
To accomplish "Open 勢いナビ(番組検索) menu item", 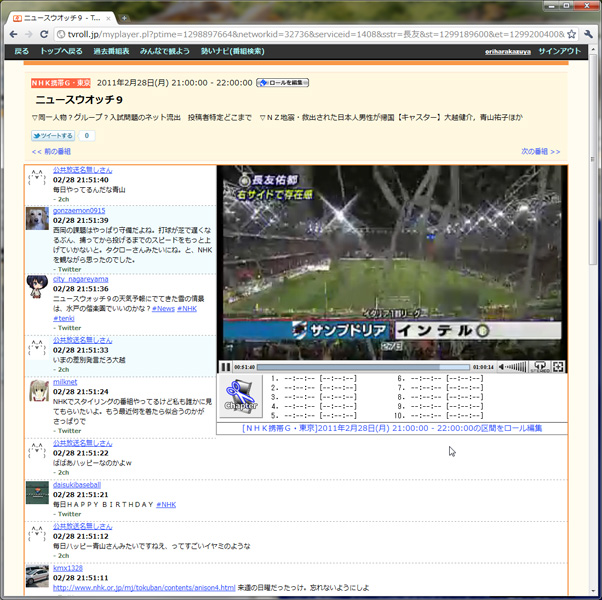I will click(x=232, y=51).
